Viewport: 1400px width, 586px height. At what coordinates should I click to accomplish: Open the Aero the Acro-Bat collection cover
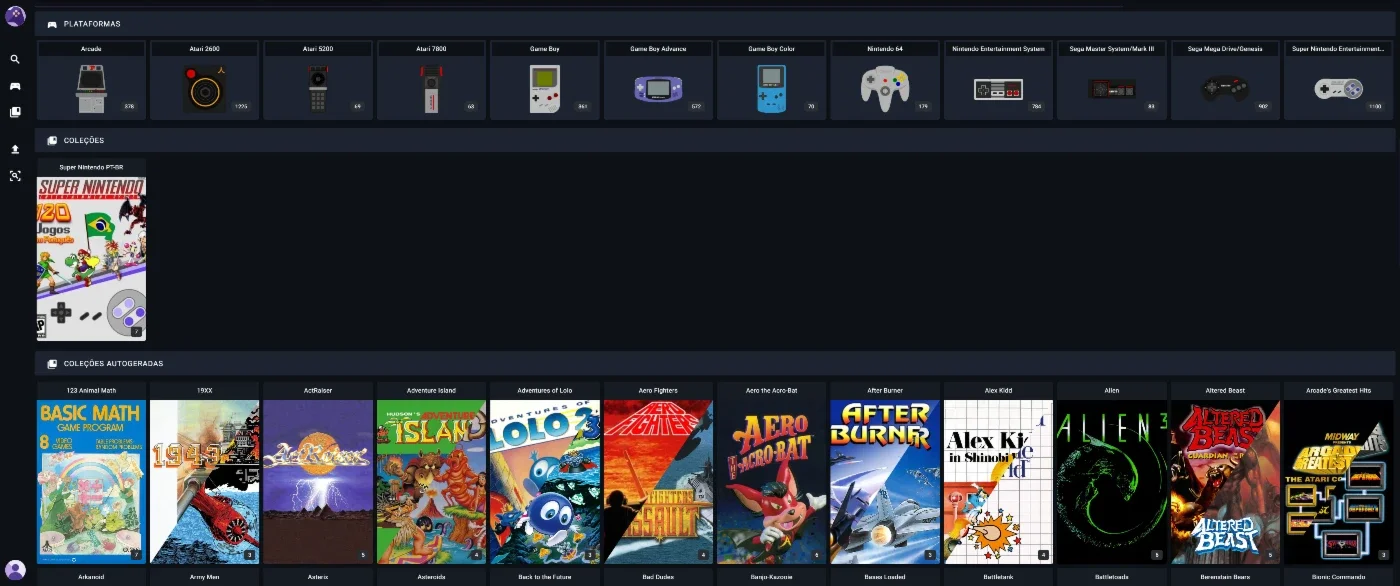(772, 482)
